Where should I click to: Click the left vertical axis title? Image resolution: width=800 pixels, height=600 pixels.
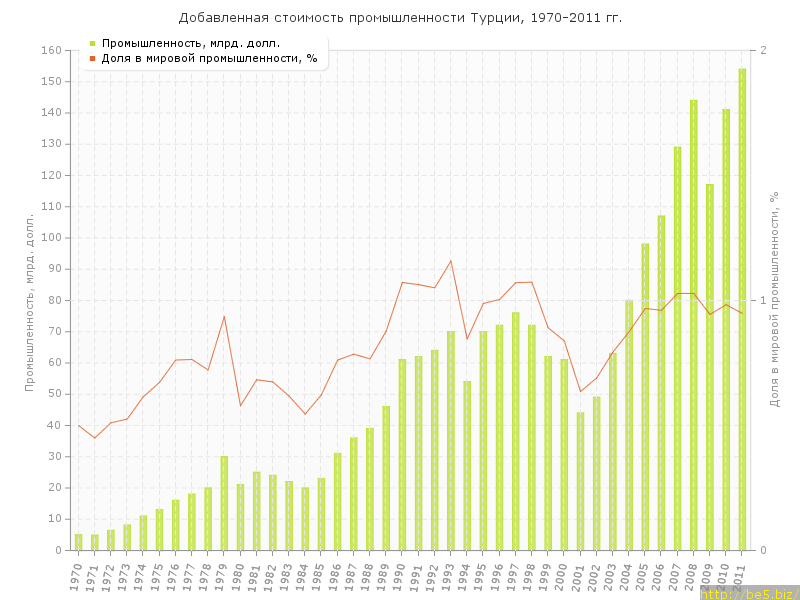point(30,300)
